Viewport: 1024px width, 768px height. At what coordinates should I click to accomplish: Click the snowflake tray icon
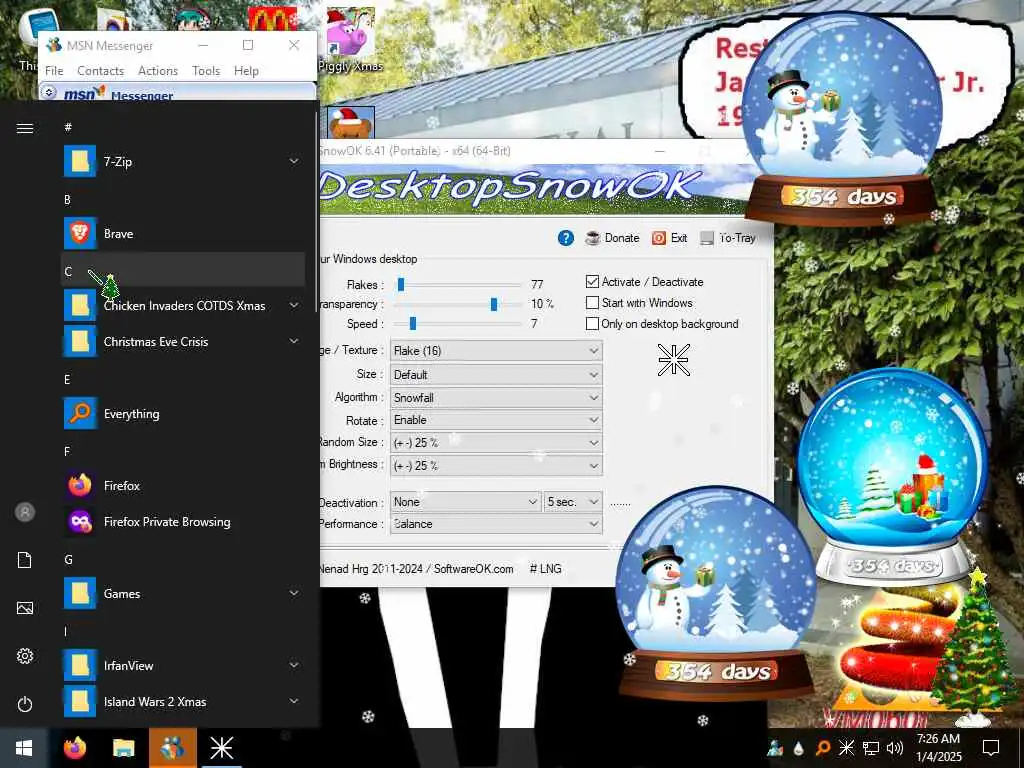pos(846,748)
